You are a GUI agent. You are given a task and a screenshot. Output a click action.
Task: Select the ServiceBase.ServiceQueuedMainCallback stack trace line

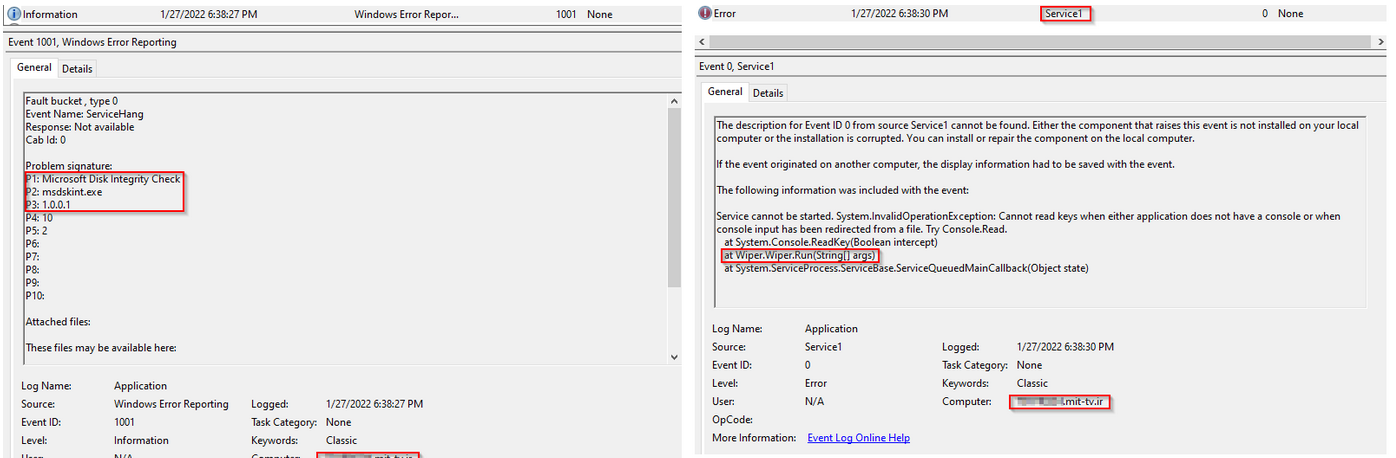point(906,268)
